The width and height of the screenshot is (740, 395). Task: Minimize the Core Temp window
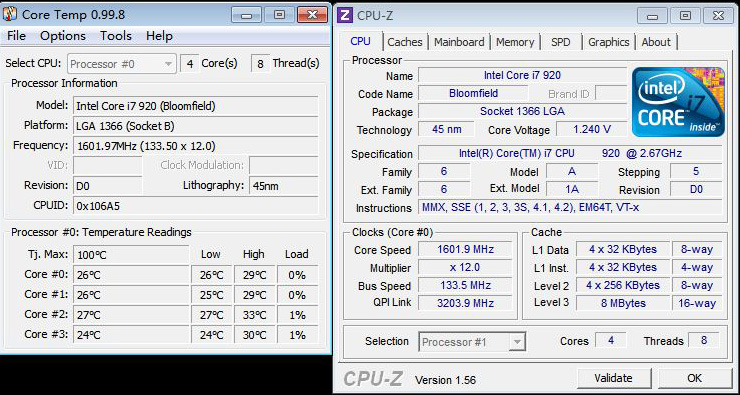245,15
